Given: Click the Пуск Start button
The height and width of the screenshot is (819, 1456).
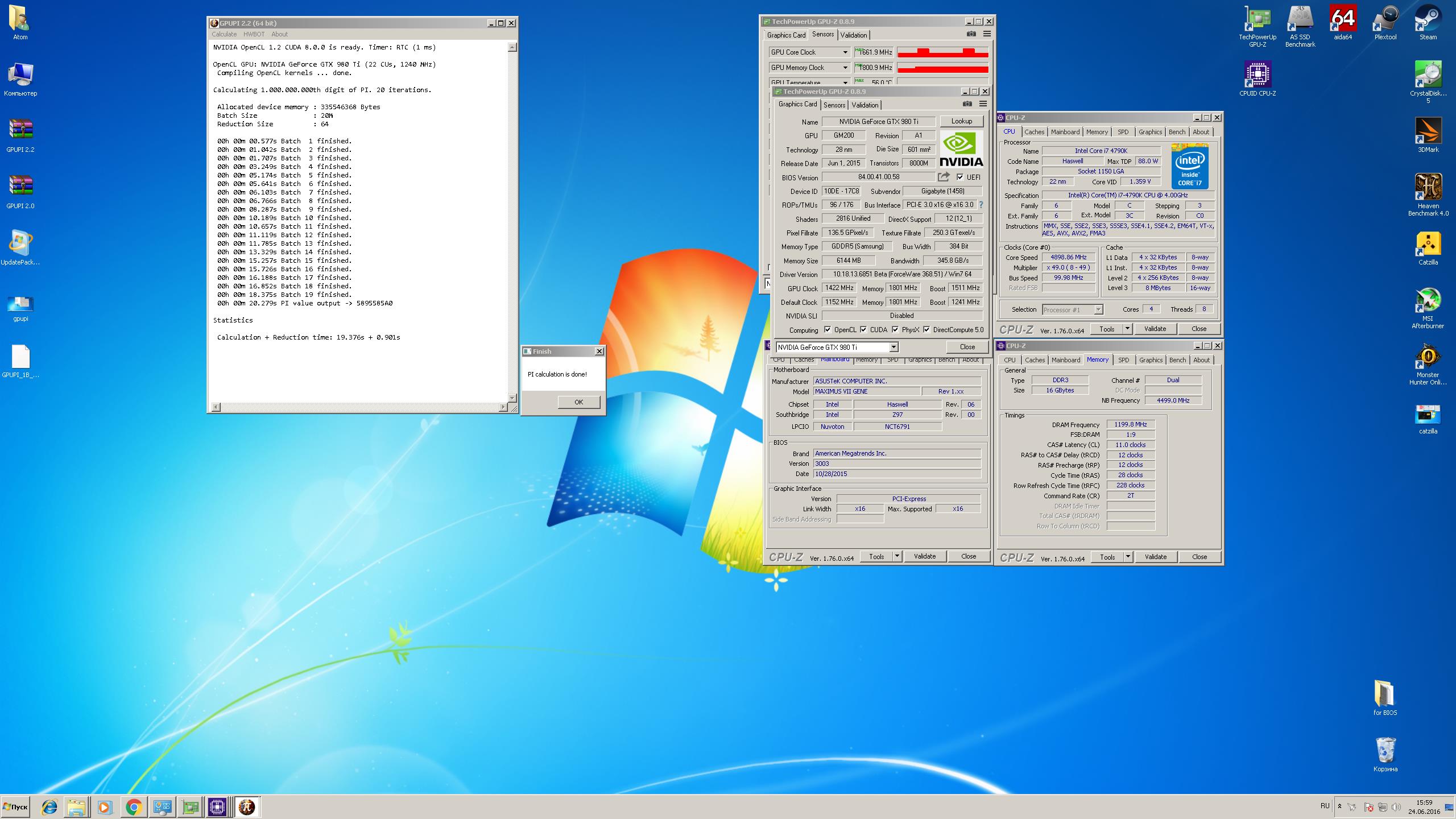Looking at the screenshot, I should (x=15, y=807).
